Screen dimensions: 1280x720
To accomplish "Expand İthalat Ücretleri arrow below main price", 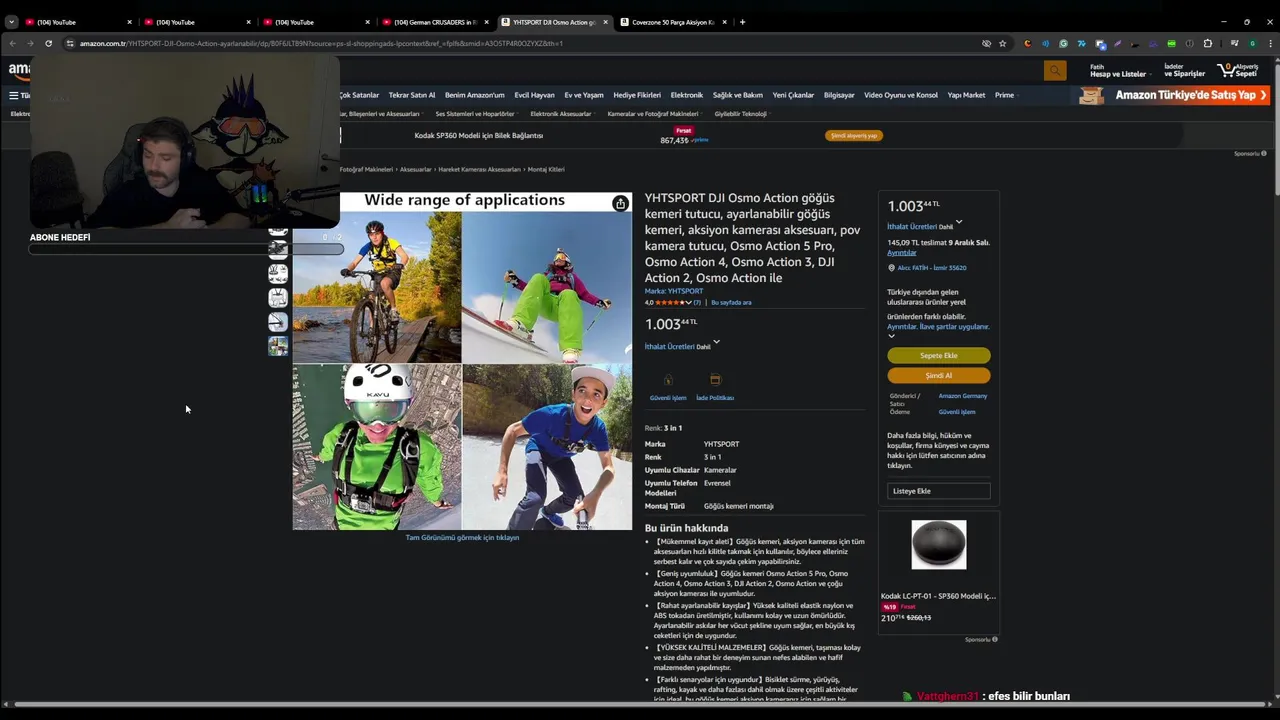I will click(716, 342).
